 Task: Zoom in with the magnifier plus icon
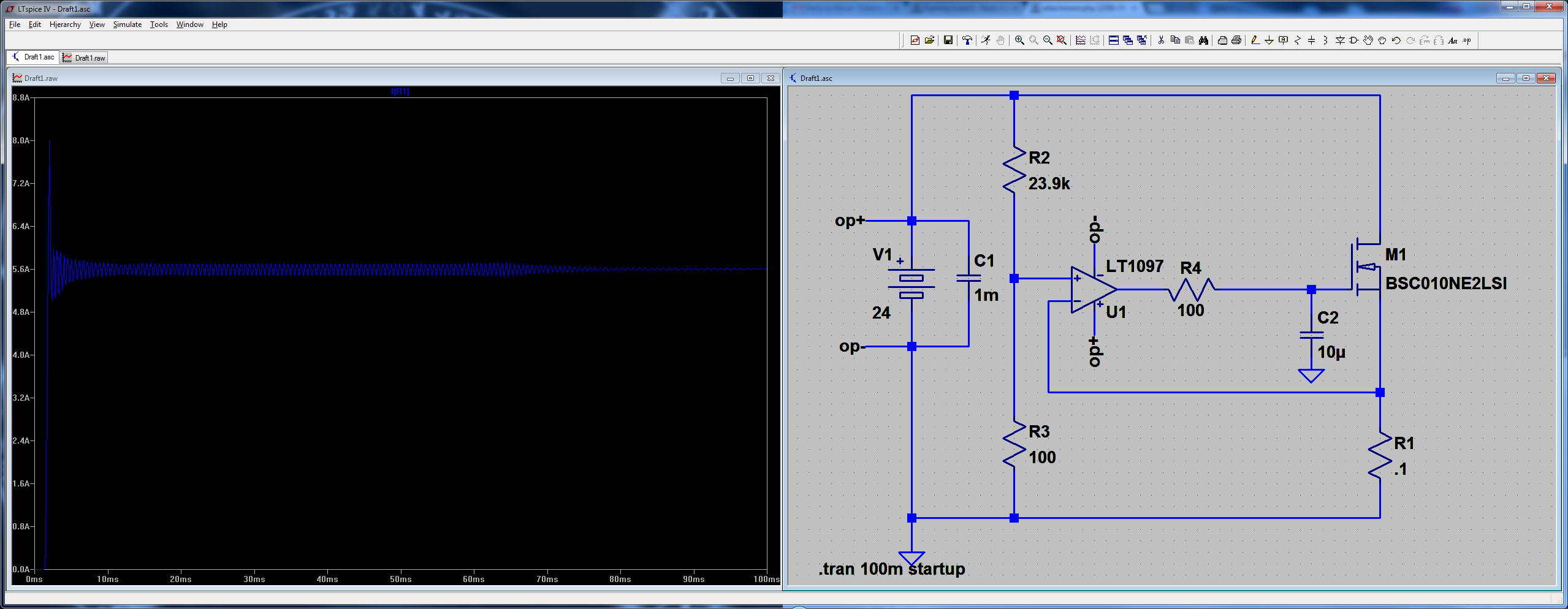pos(1019,40)
